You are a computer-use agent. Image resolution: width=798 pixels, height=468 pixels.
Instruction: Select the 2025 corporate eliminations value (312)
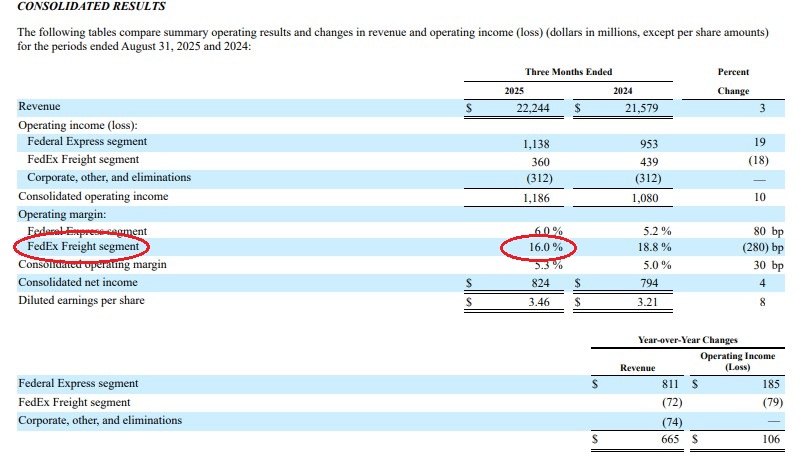point(539,178)
